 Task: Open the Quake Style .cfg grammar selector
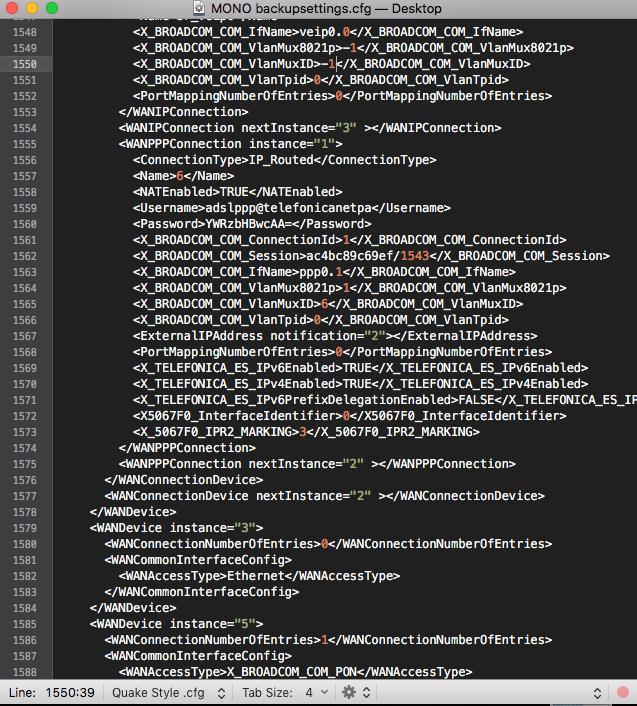(166, 692)
